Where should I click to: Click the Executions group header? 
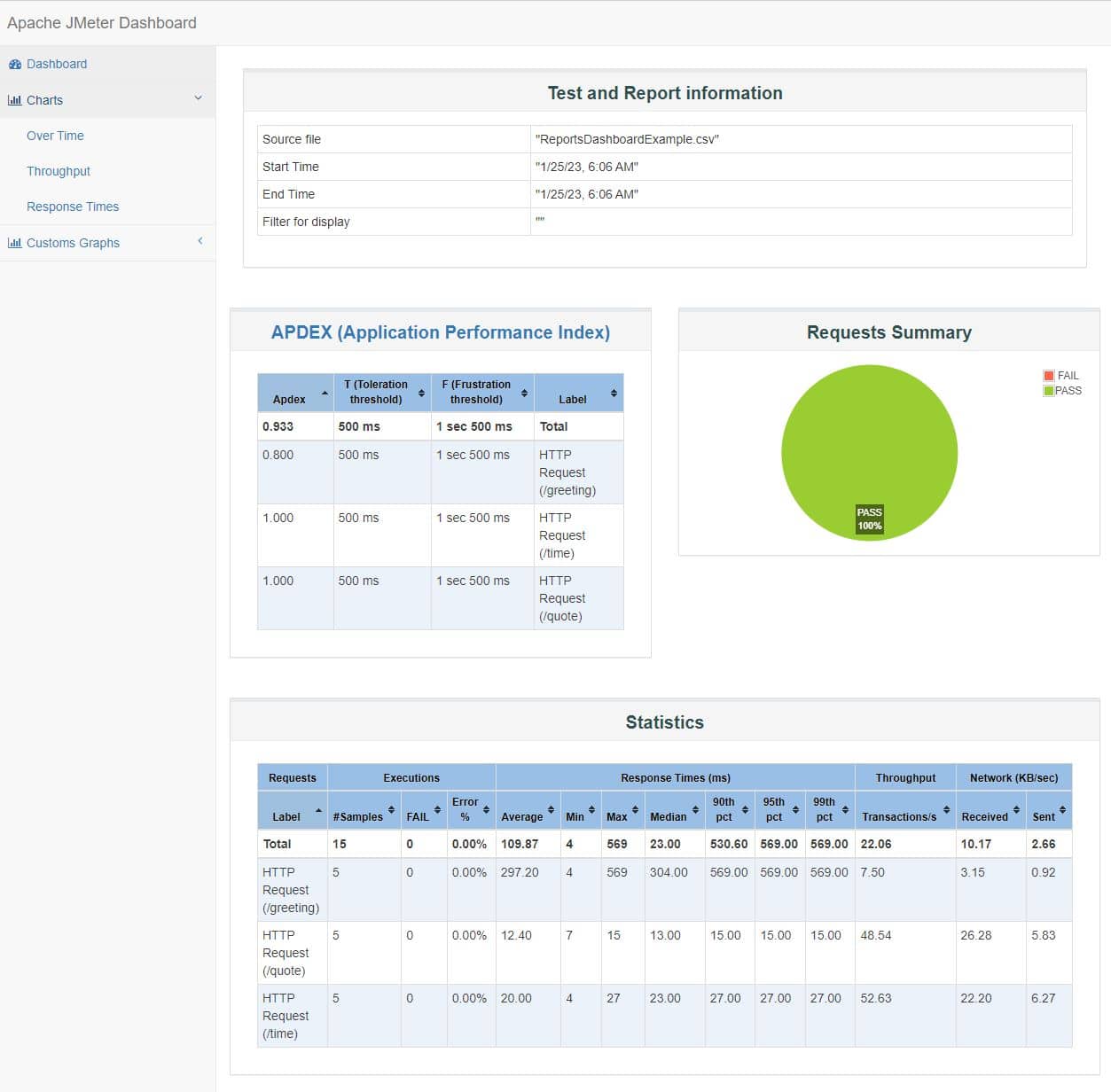411,777
